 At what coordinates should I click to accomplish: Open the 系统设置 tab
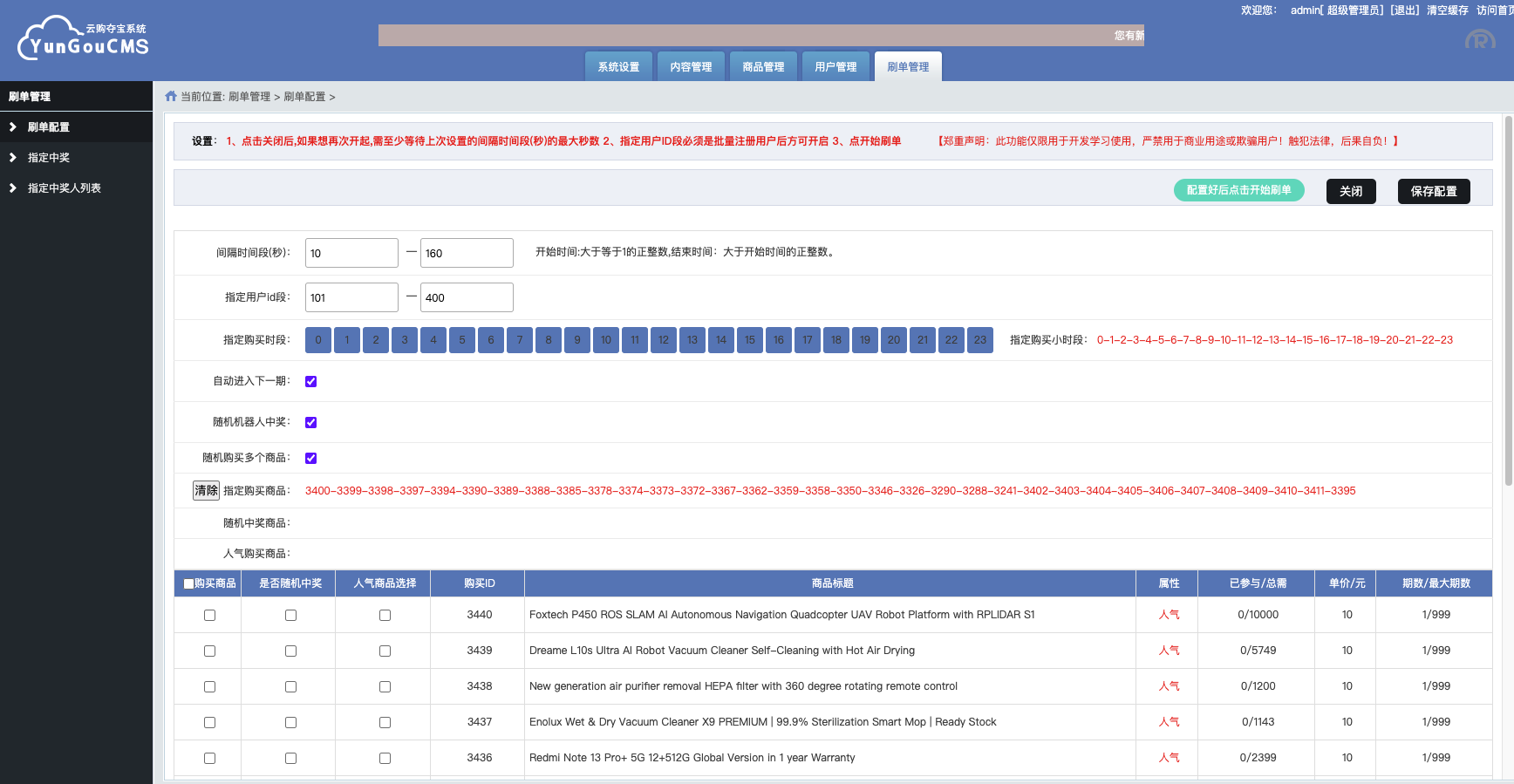pyautogui.click(x=618, y=67)
